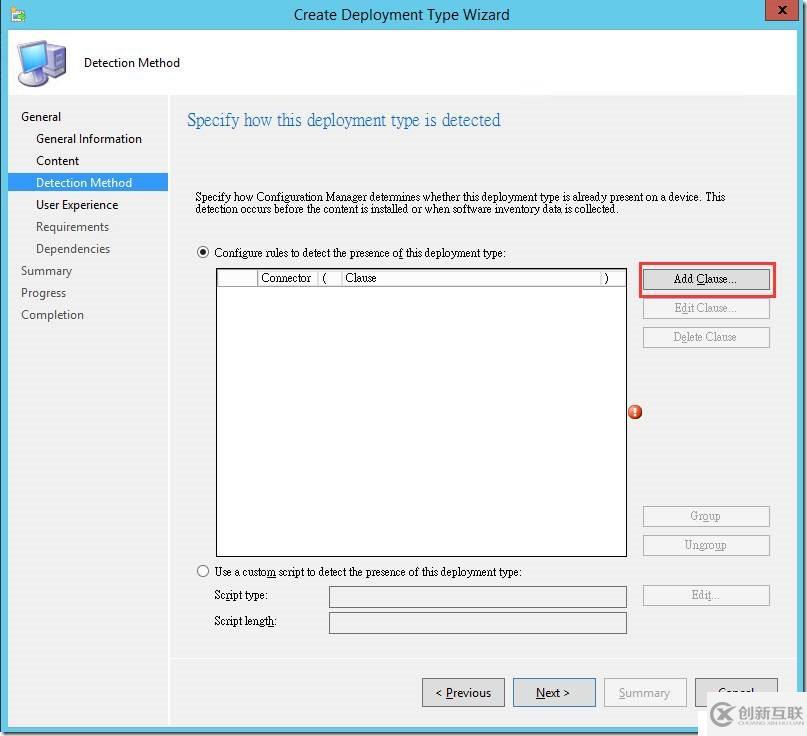The width and height of the screenshot is (807, 736).
Task: Click the Connector column header
Action: coord(287,278)
